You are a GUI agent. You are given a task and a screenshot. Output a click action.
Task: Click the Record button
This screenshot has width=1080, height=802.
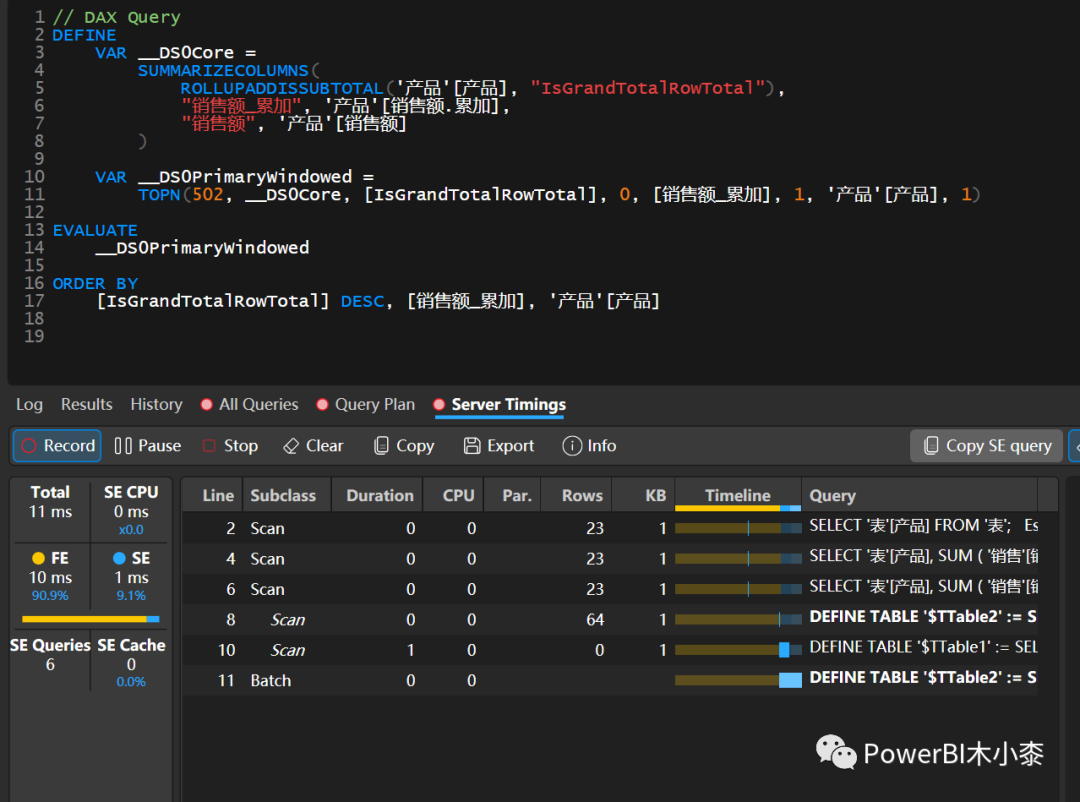[x=57, y=446]
